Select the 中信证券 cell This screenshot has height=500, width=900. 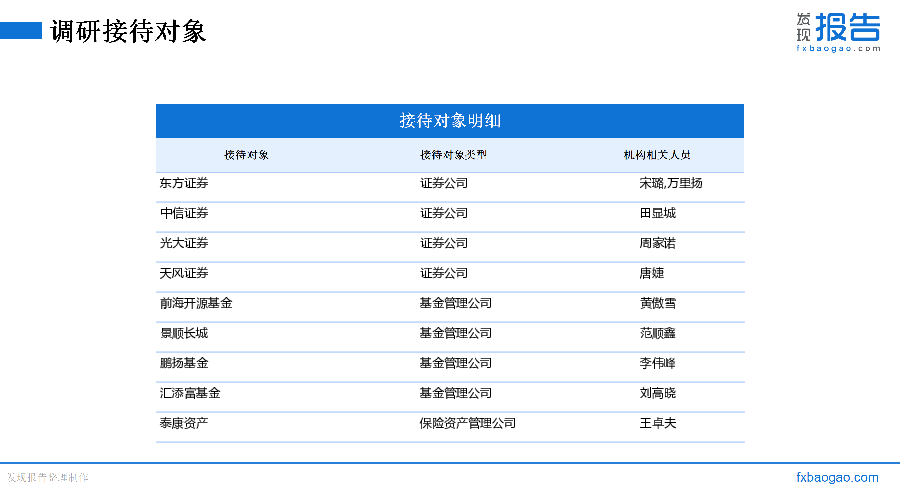(x=184, y=213)
